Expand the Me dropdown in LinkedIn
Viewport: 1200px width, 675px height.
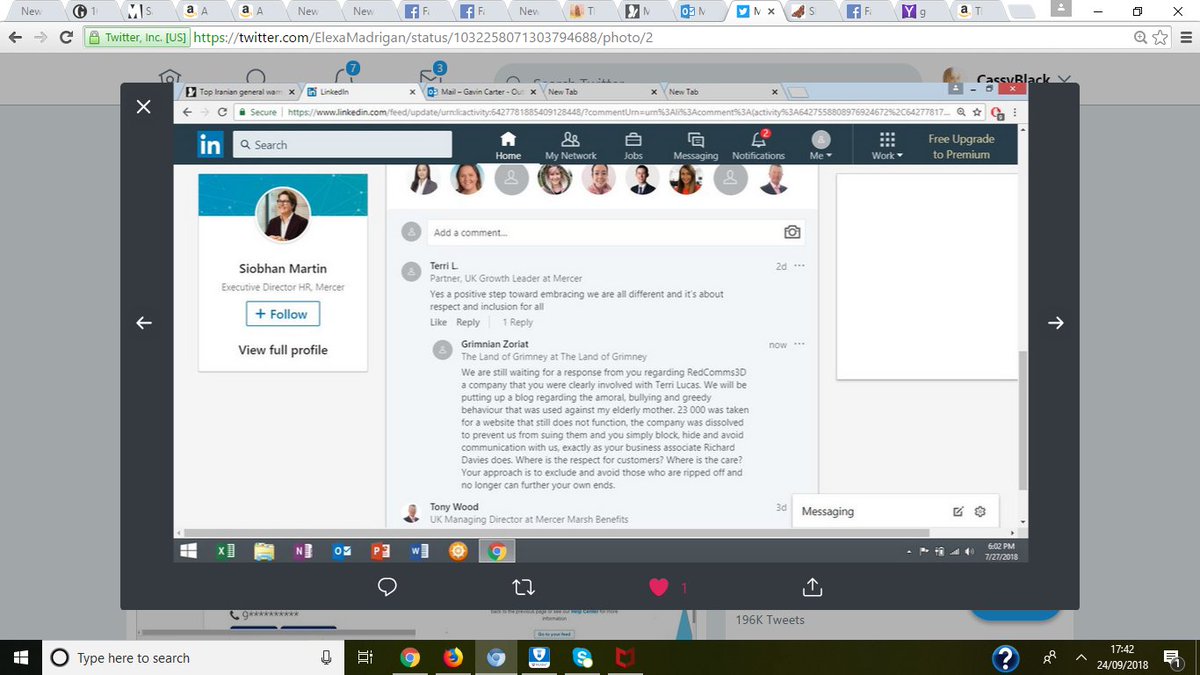(820, 146)
